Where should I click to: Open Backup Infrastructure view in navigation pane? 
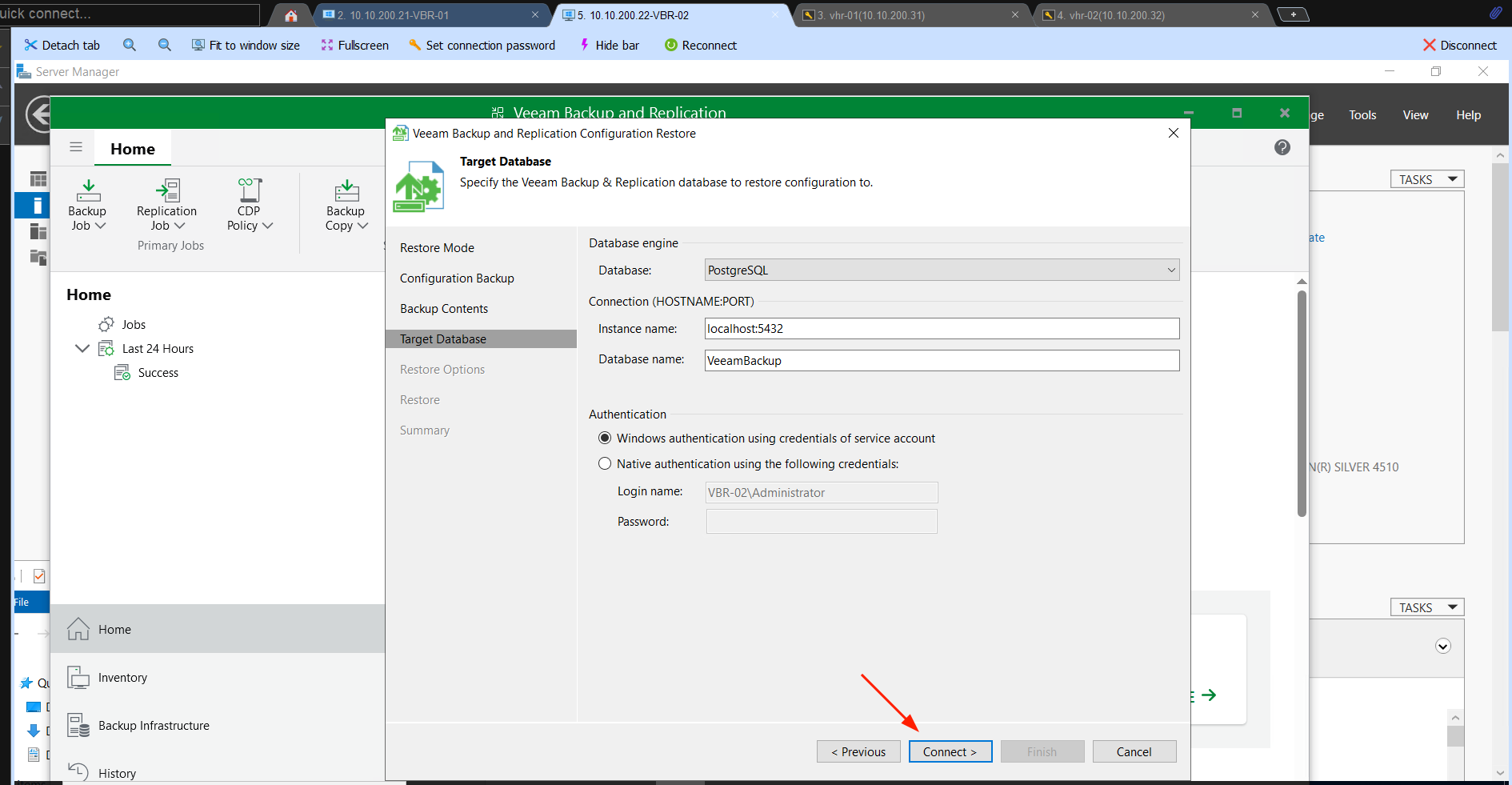coord(218,725)
